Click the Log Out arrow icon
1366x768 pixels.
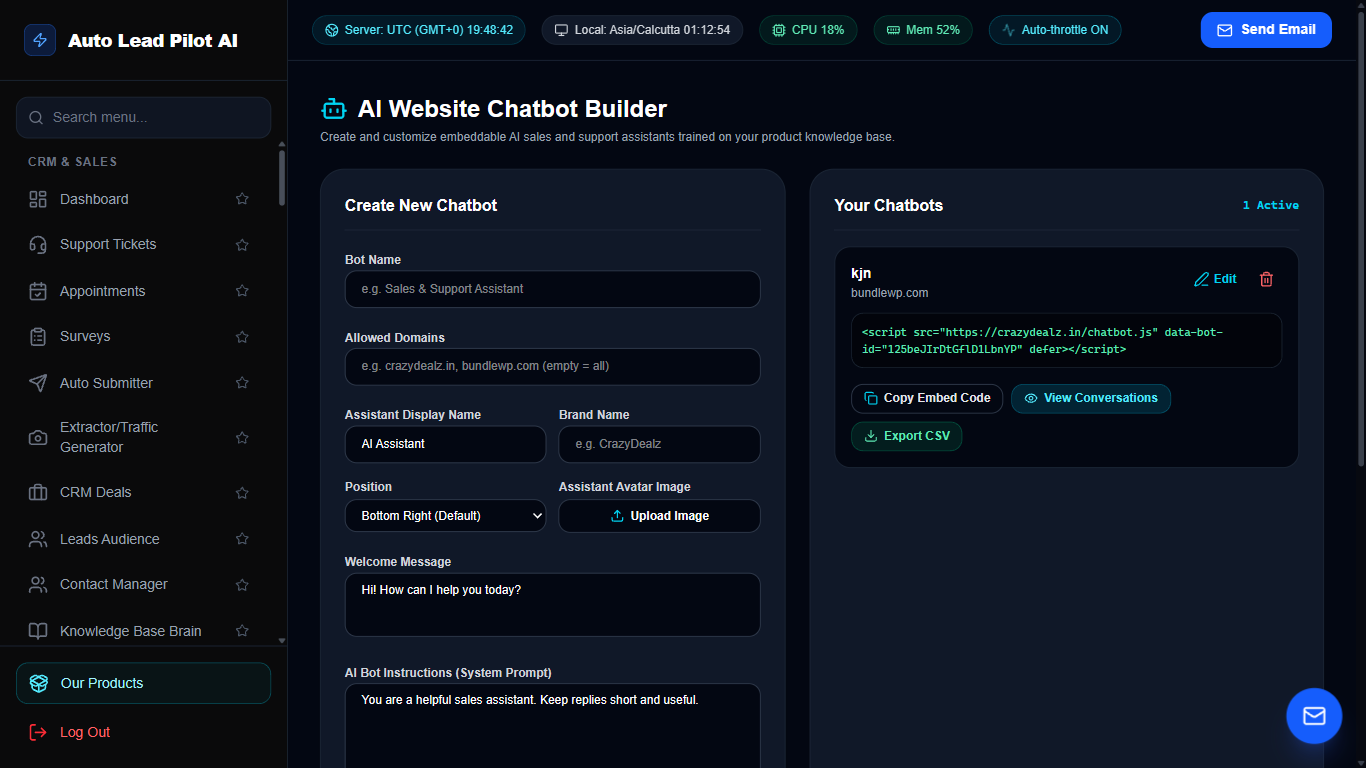(38, 732)
